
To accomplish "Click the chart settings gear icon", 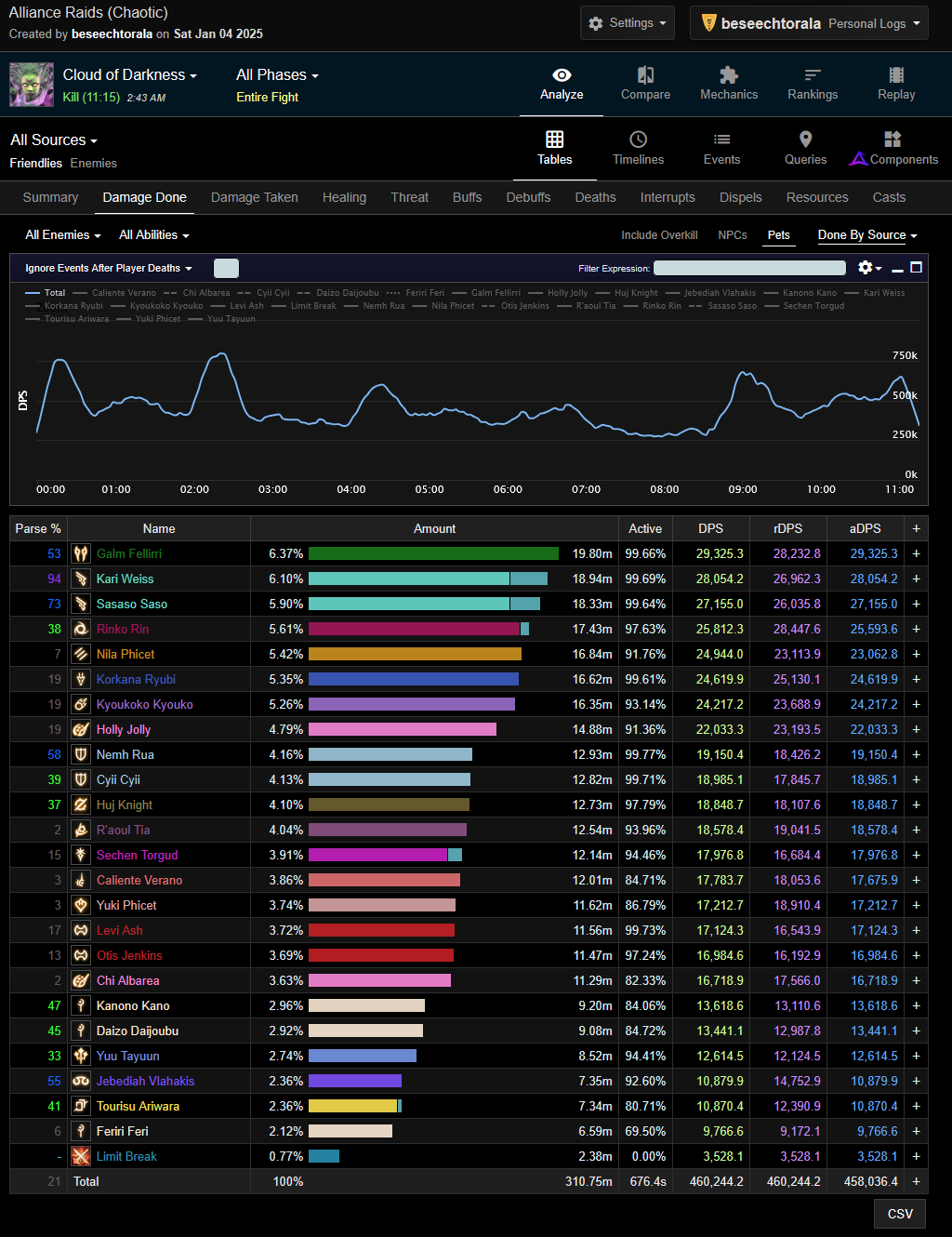I will pyautogui.click(x=866, y=268).
